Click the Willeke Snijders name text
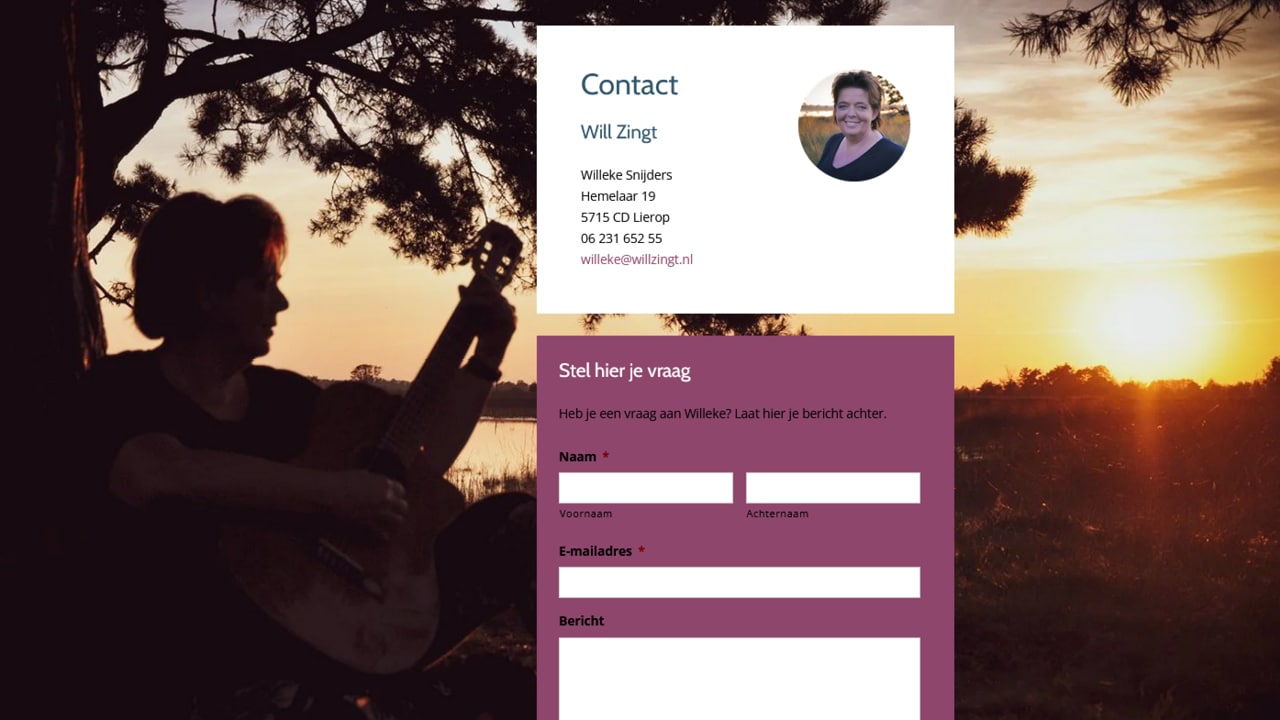 [x=626, y=175]
